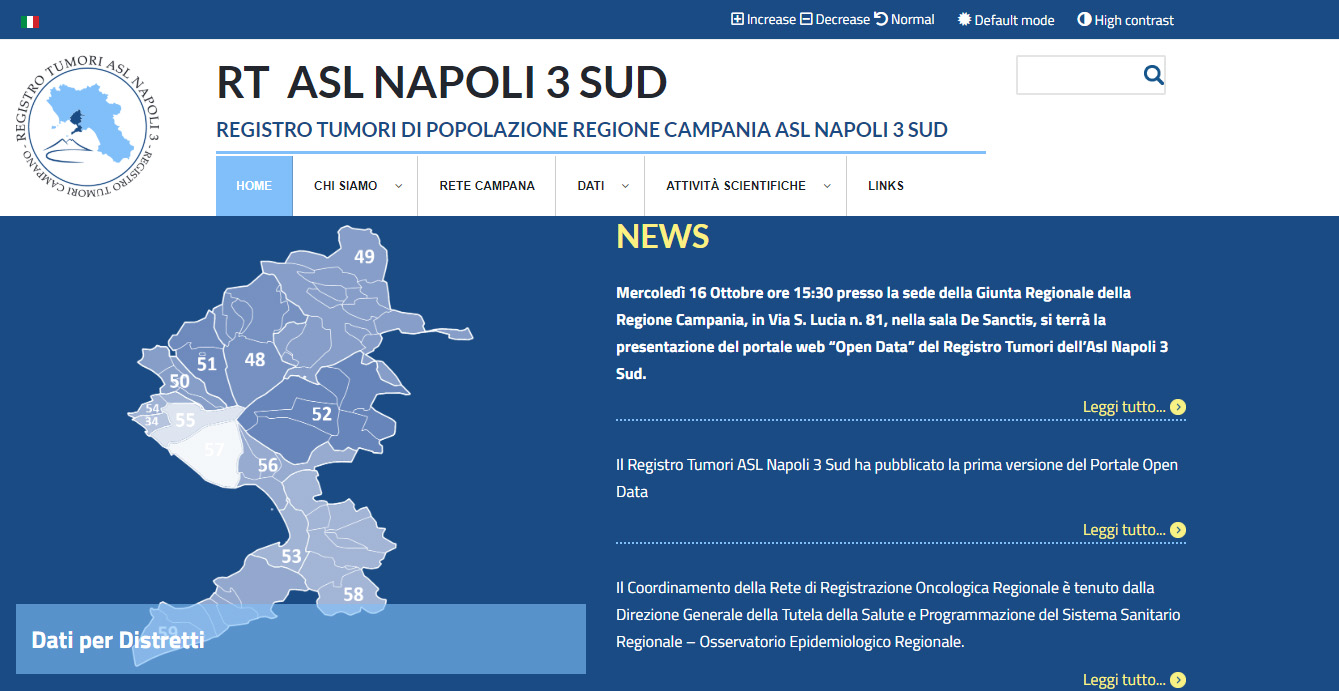Click the Decrease font size control

[x=835, y=20]
